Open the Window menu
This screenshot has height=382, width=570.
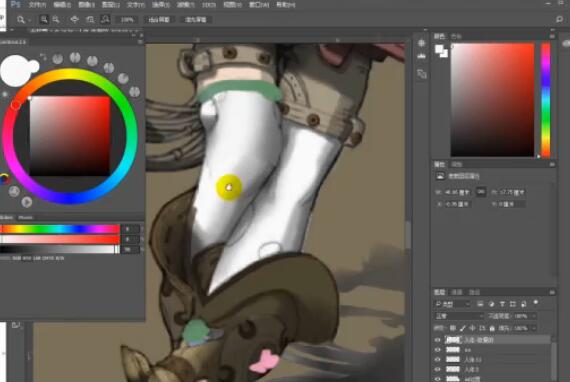pos(258,5)
